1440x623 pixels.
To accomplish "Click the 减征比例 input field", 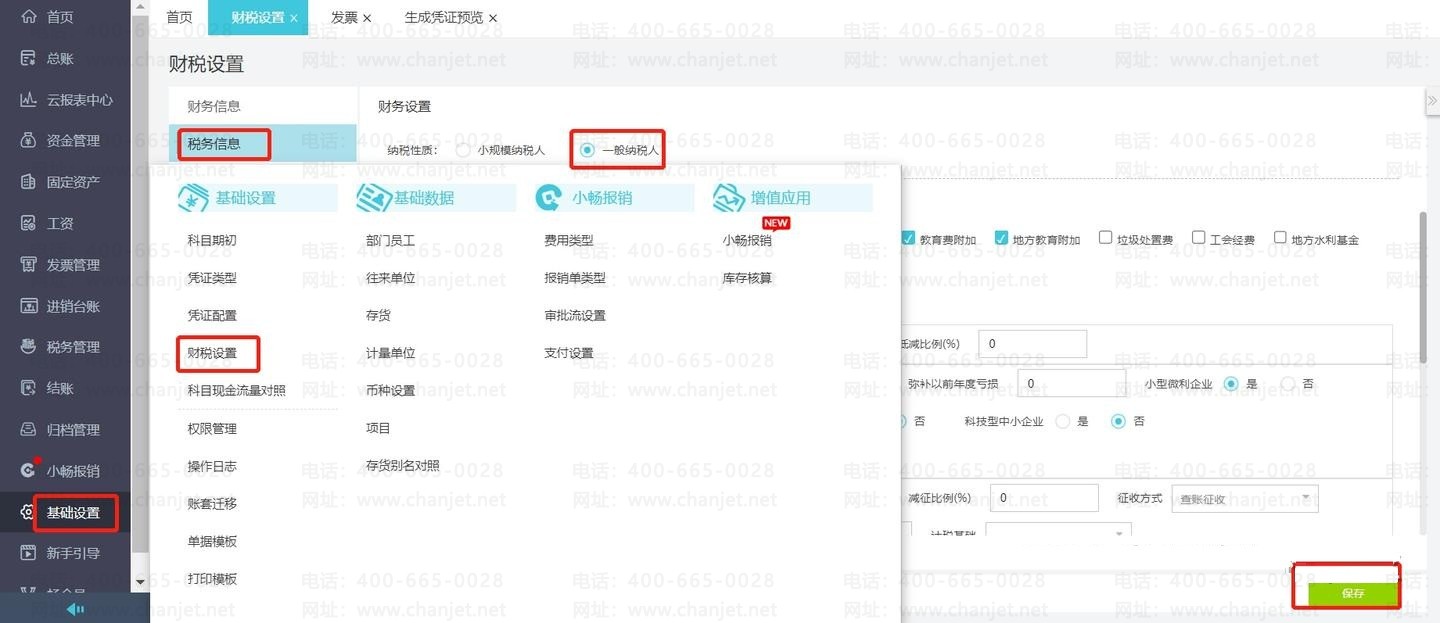I will [x=1044, y=498].
